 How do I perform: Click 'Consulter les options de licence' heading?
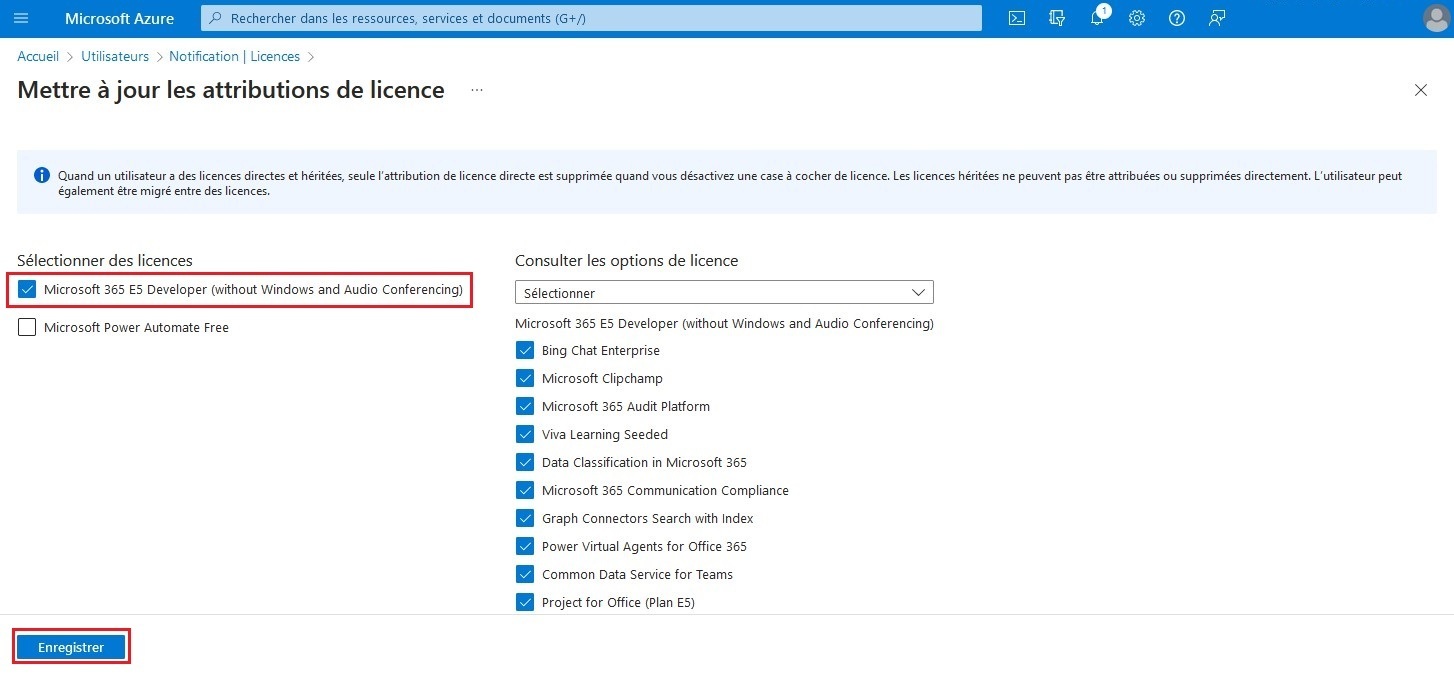pos(626,261)
